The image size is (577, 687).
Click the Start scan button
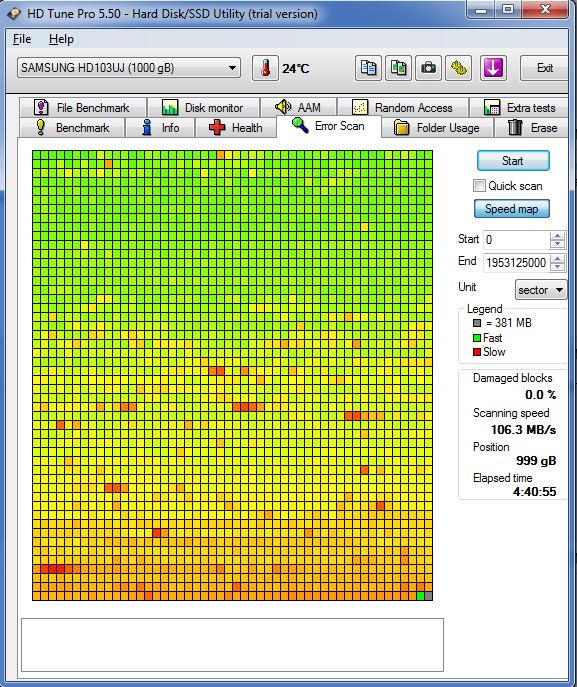pos(513,161)
